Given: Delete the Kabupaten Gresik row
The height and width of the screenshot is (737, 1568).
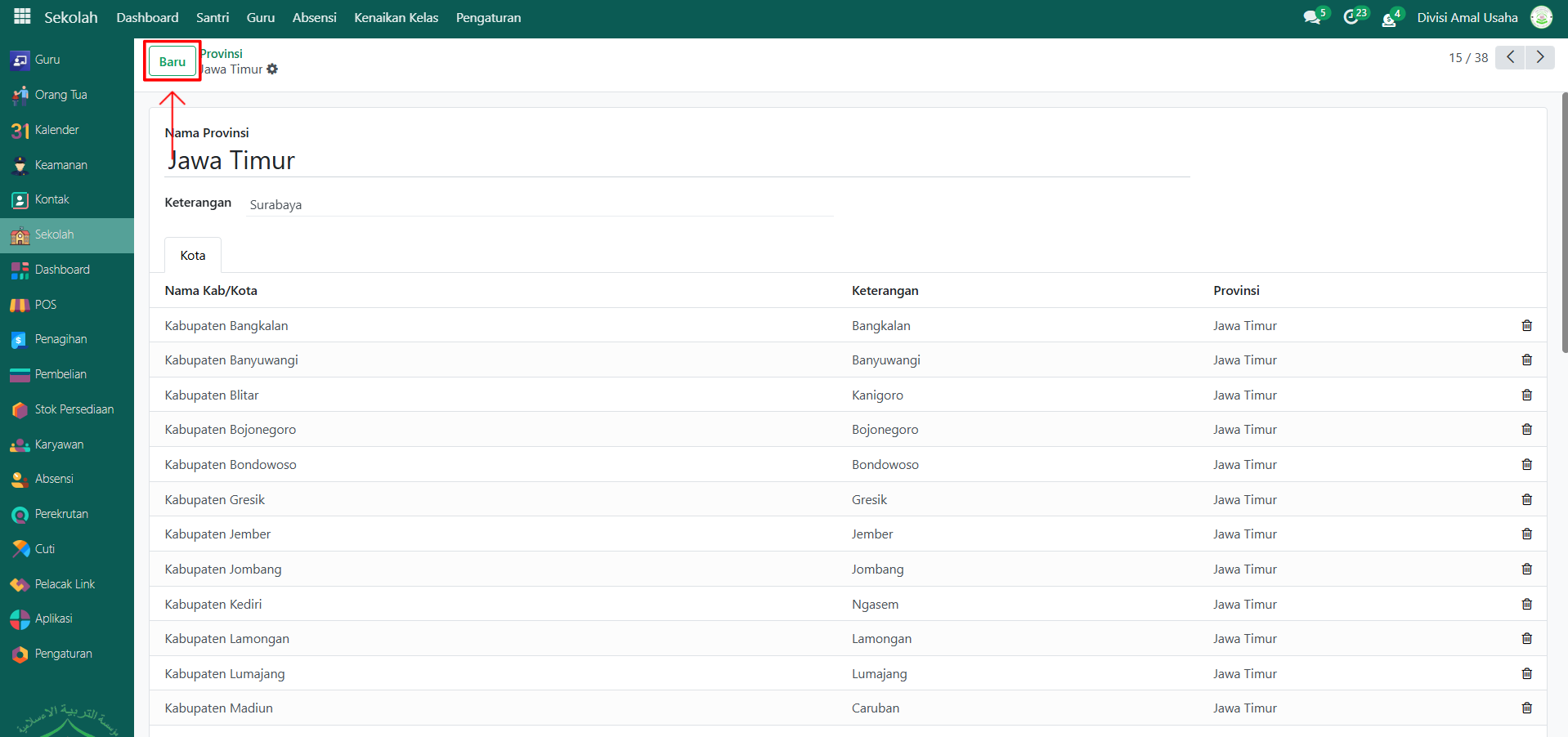Looking at the screenshot, I should click(1526, 499).
